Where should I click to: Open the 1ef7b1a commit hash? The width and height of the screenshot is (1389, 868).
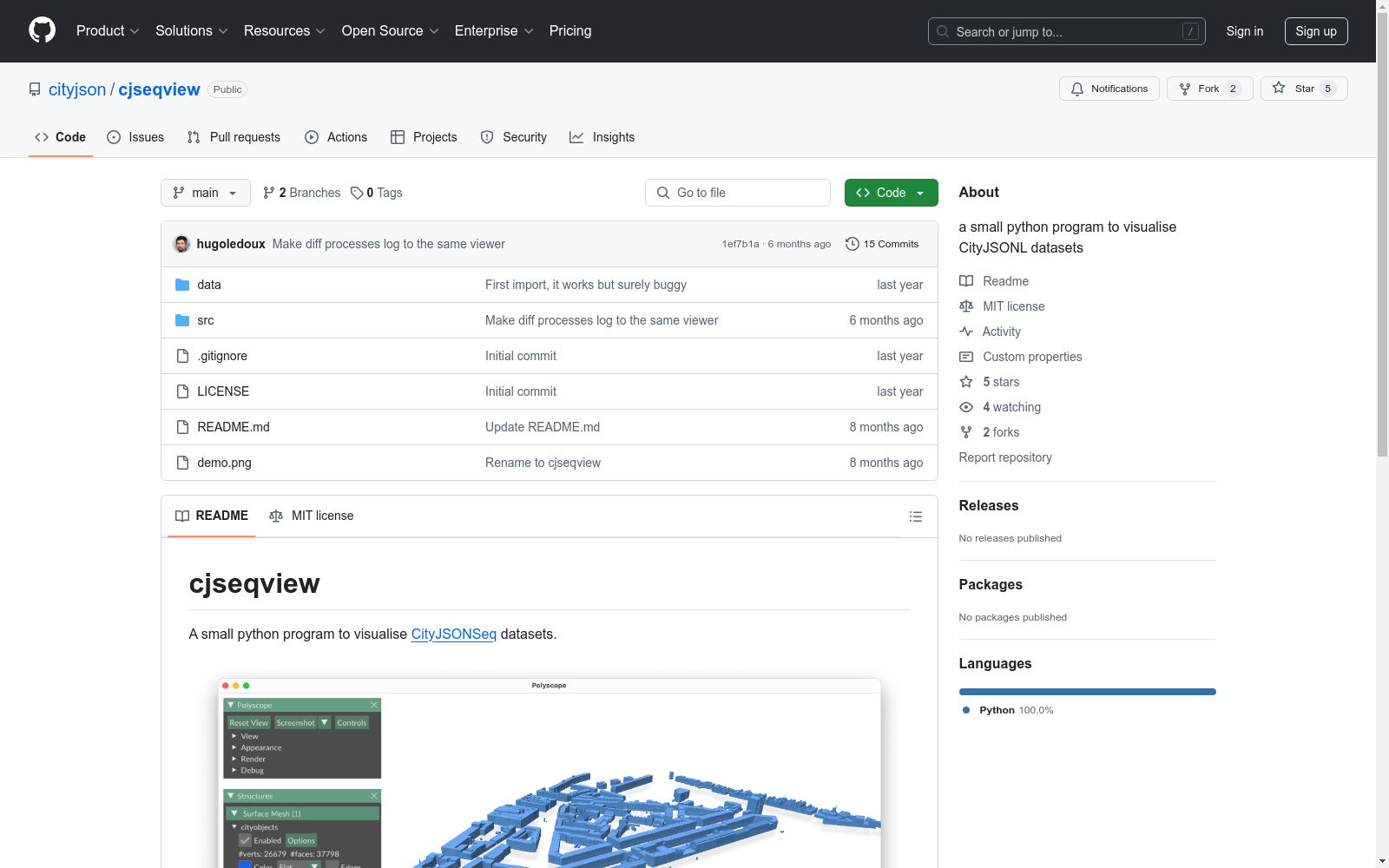pos(741,244)
